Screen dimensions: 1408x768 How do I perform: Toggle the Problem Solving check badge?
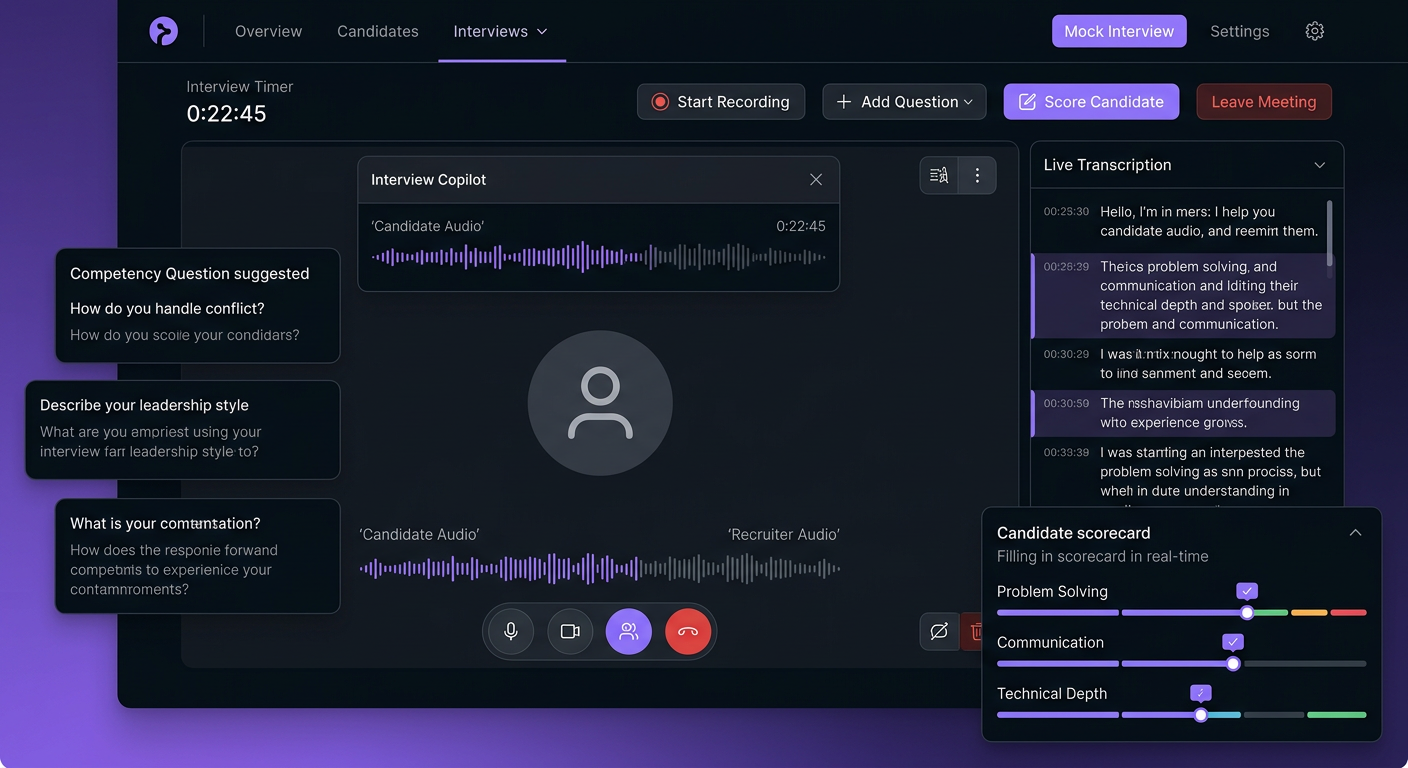[x=1247, y=591]
